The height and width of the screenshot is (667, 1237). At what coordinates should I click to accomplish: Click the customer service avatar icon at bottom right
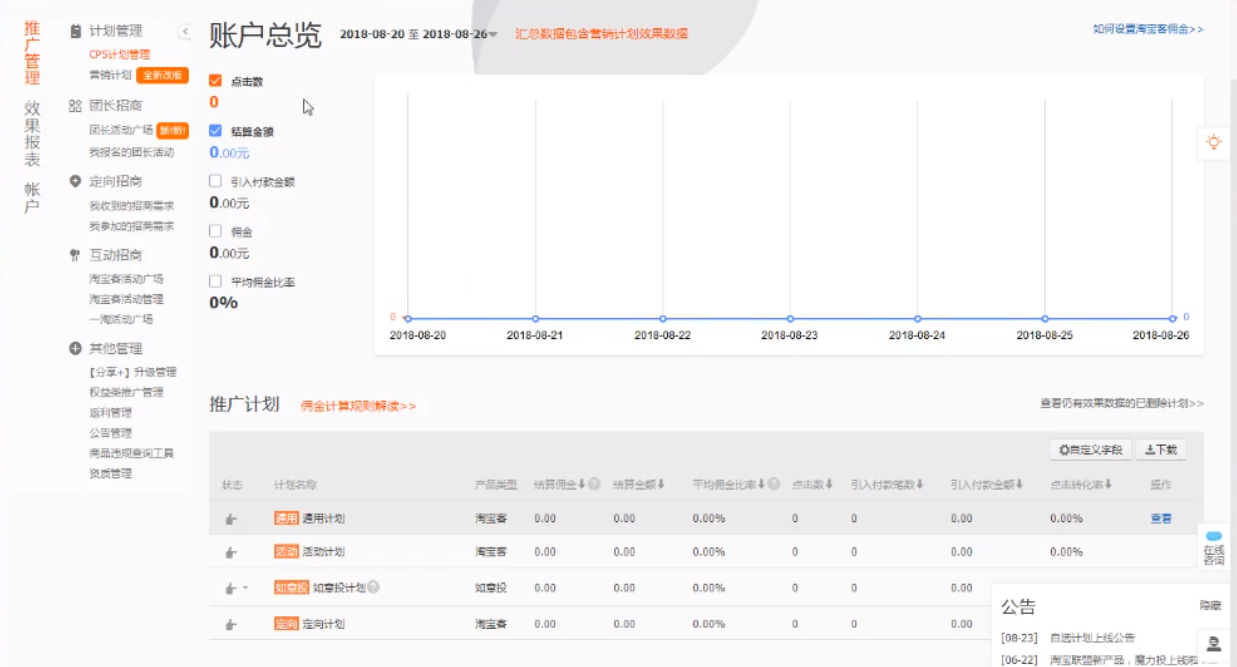1214,643
